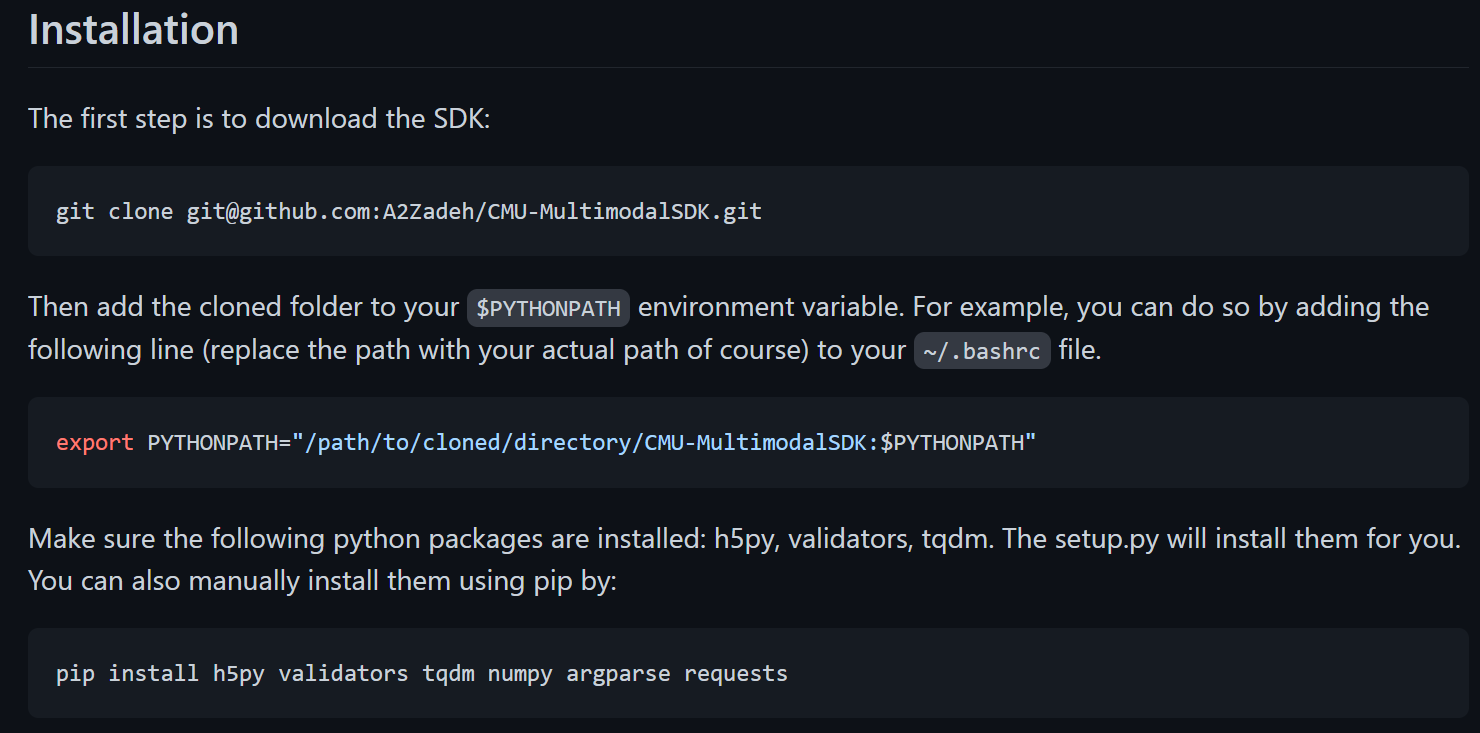Click h5py in the pip install command
The height and width of the screenshot is (733, 1480).
tap(238, 674)
